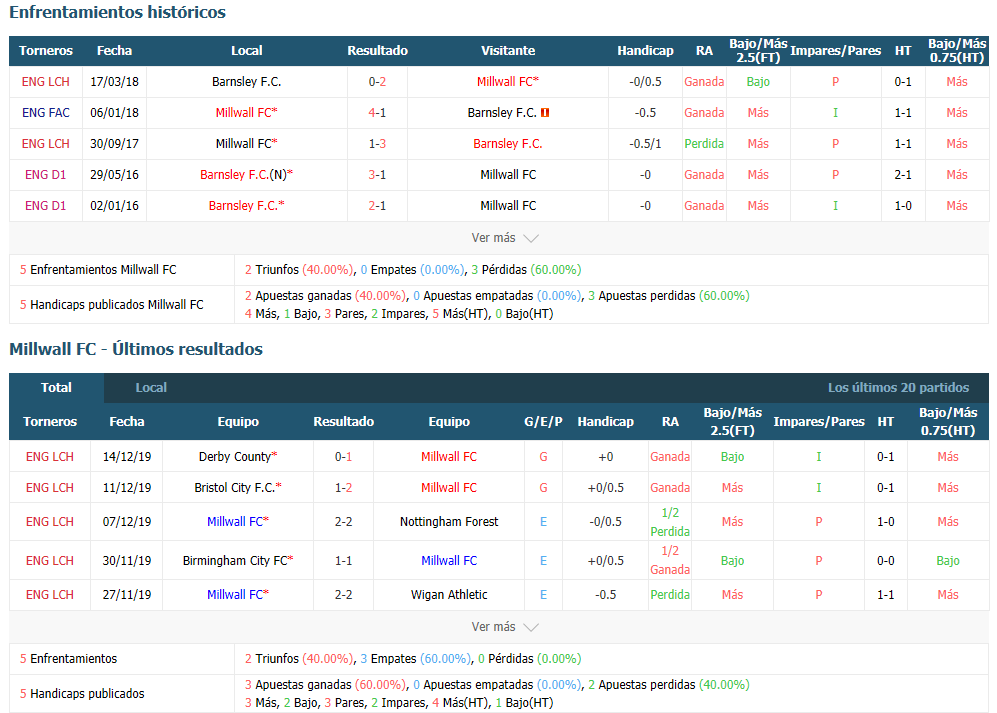Select '1/2 Perdida' in Nottingham Forest row
This screenshot has height=713, width=997.
[x=670, y=522]
